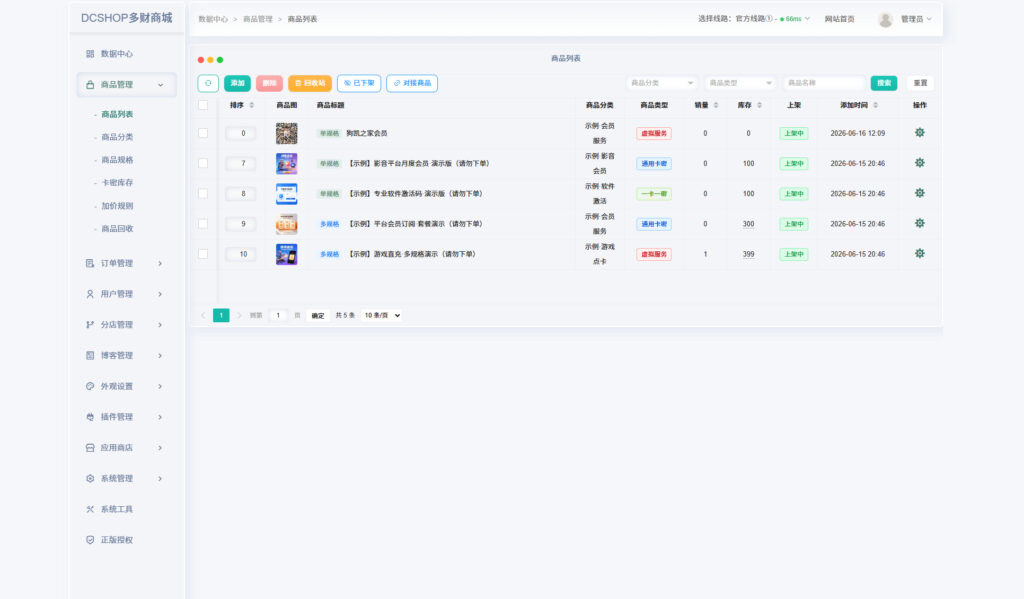Click the green 搜索 button
Screen dimensions: 1024x599
[x=884, y=83]
